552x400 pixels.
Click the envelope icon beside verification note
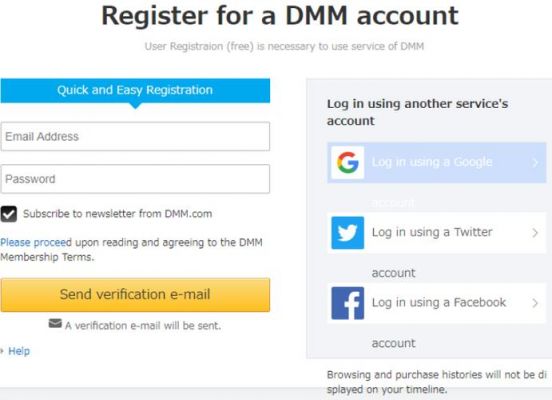point(55,323)
